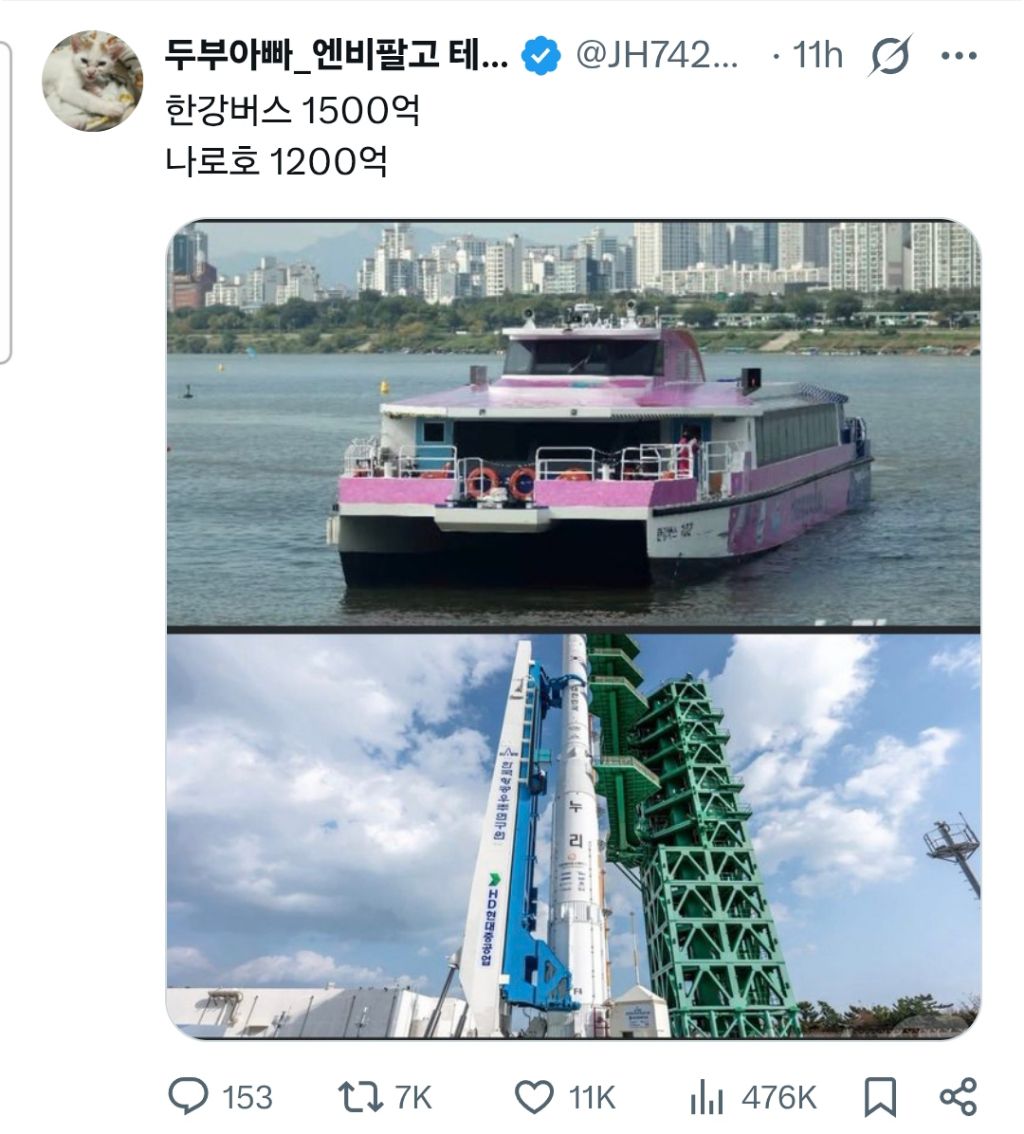Open the pink Han River bus photo
This screenshot has width=1024, height=1134.
point(573,422)
